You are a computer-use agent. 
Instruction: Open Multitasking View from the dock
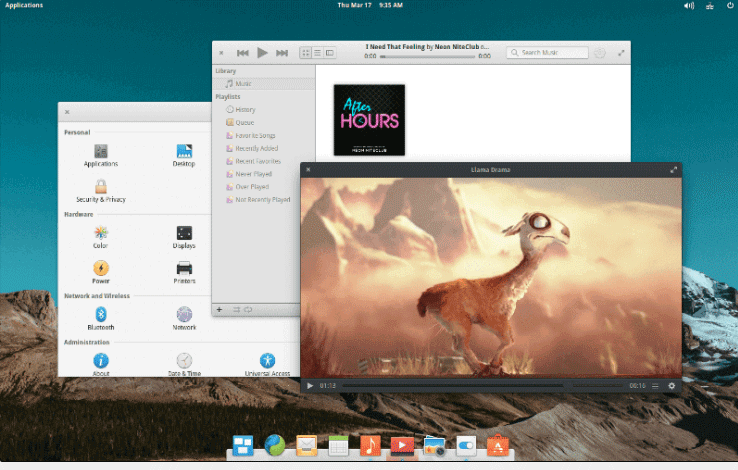243,446
